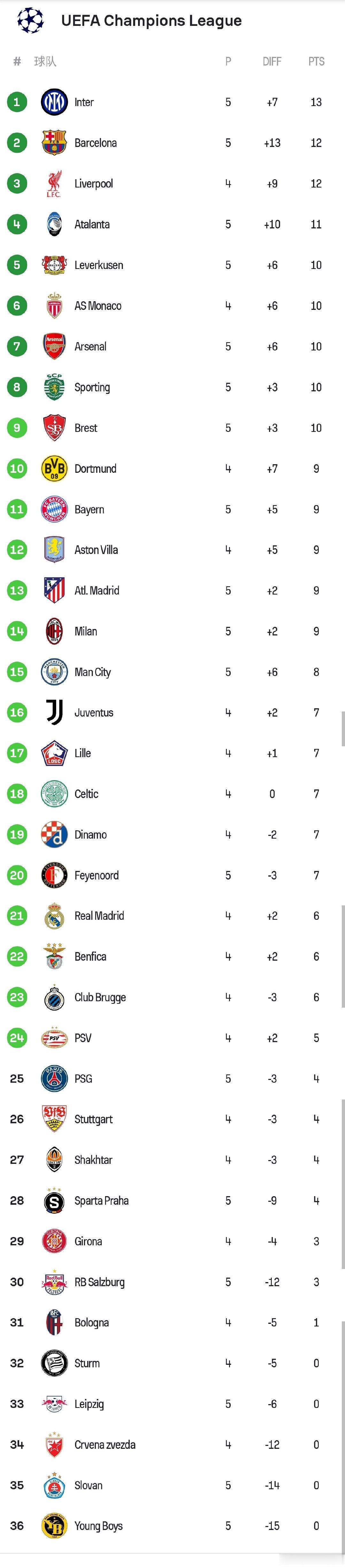Select the Liverpool crest icon
The width and height of the screenshot is (345, 1568).
tap(54, 184)
